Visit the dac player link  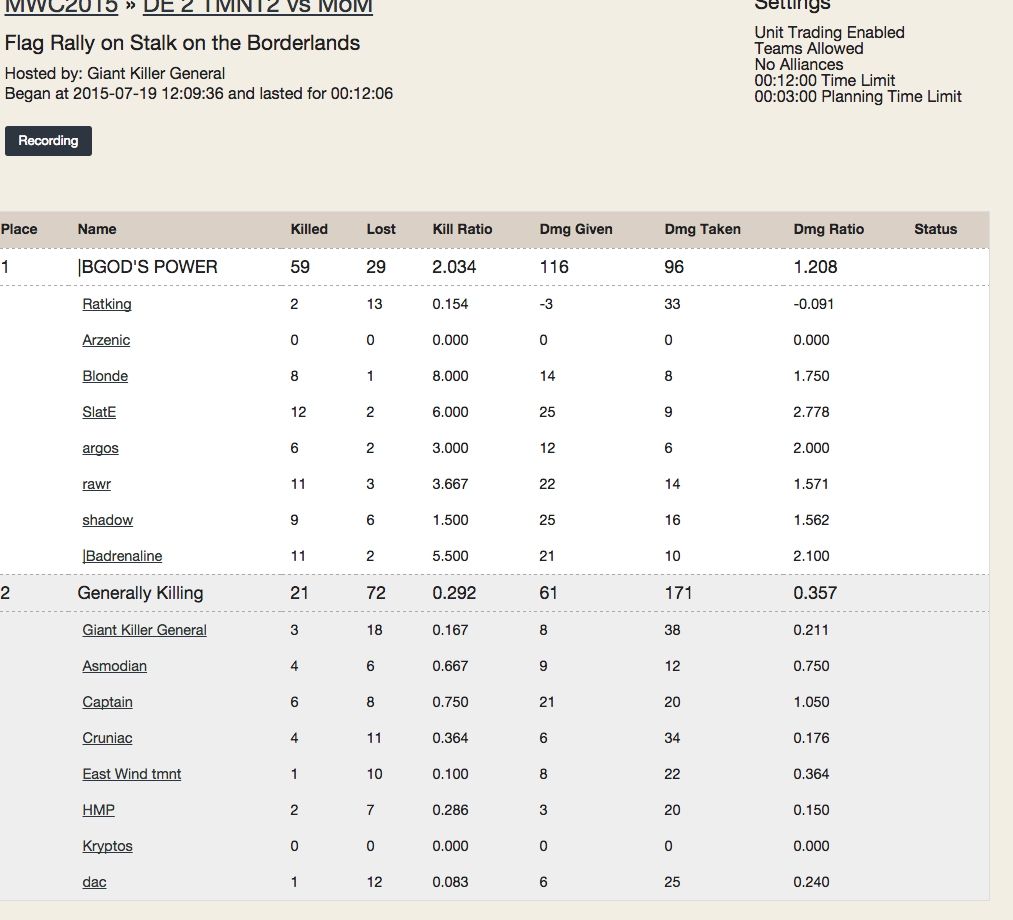click(94, 883)
